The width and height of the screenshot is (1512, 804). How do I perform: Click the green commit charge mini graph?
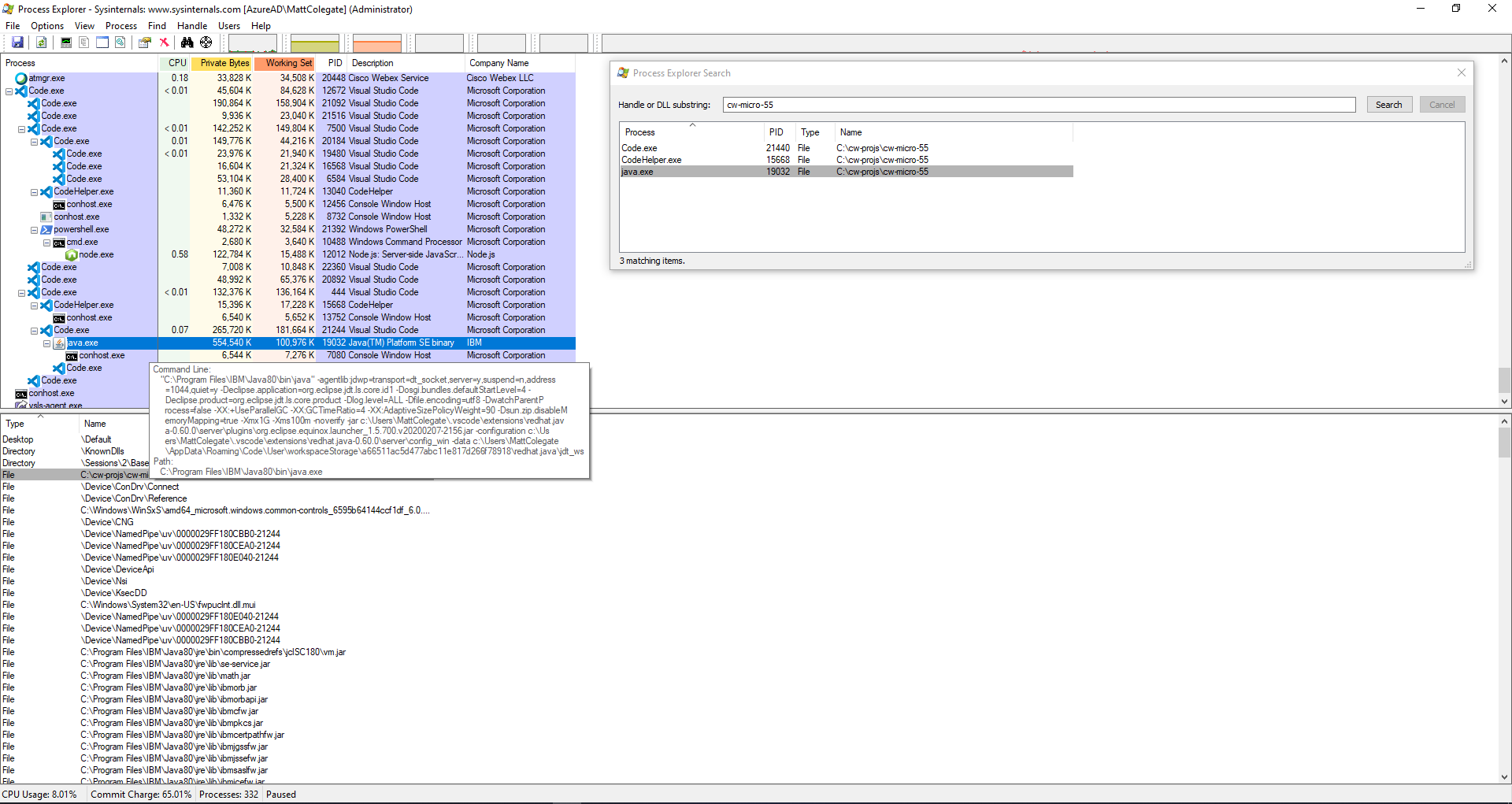pyautogui.click(x=314, y=43)
